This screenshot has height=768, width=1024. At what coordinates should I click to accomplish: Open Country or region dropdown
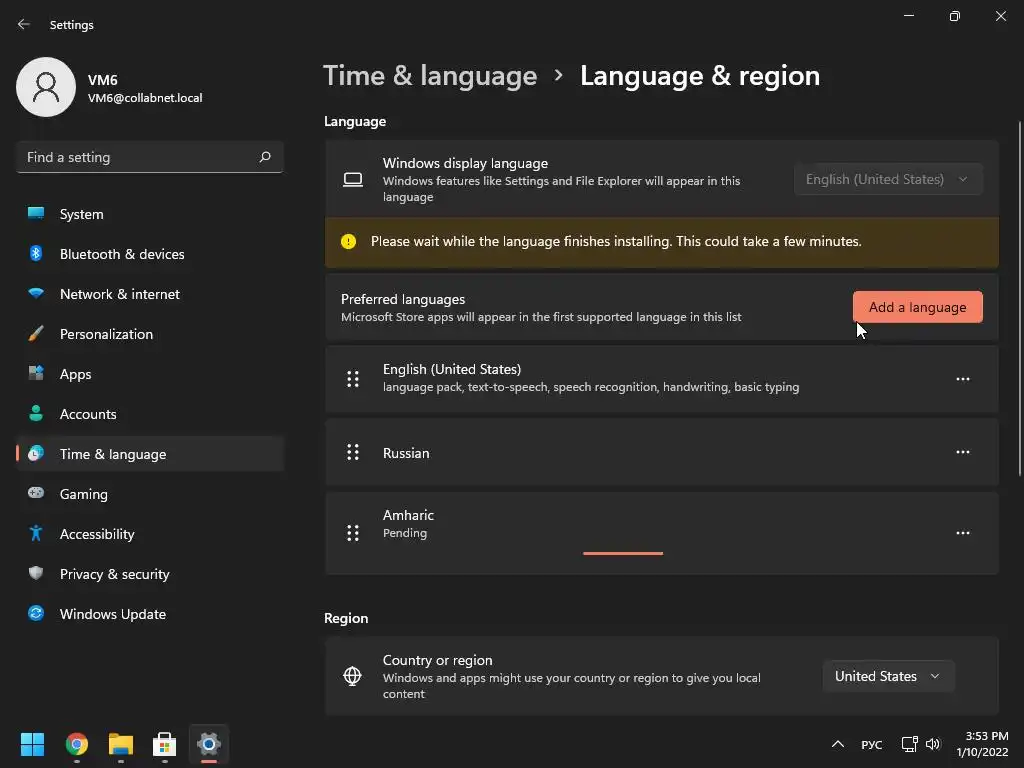[888, 677]
